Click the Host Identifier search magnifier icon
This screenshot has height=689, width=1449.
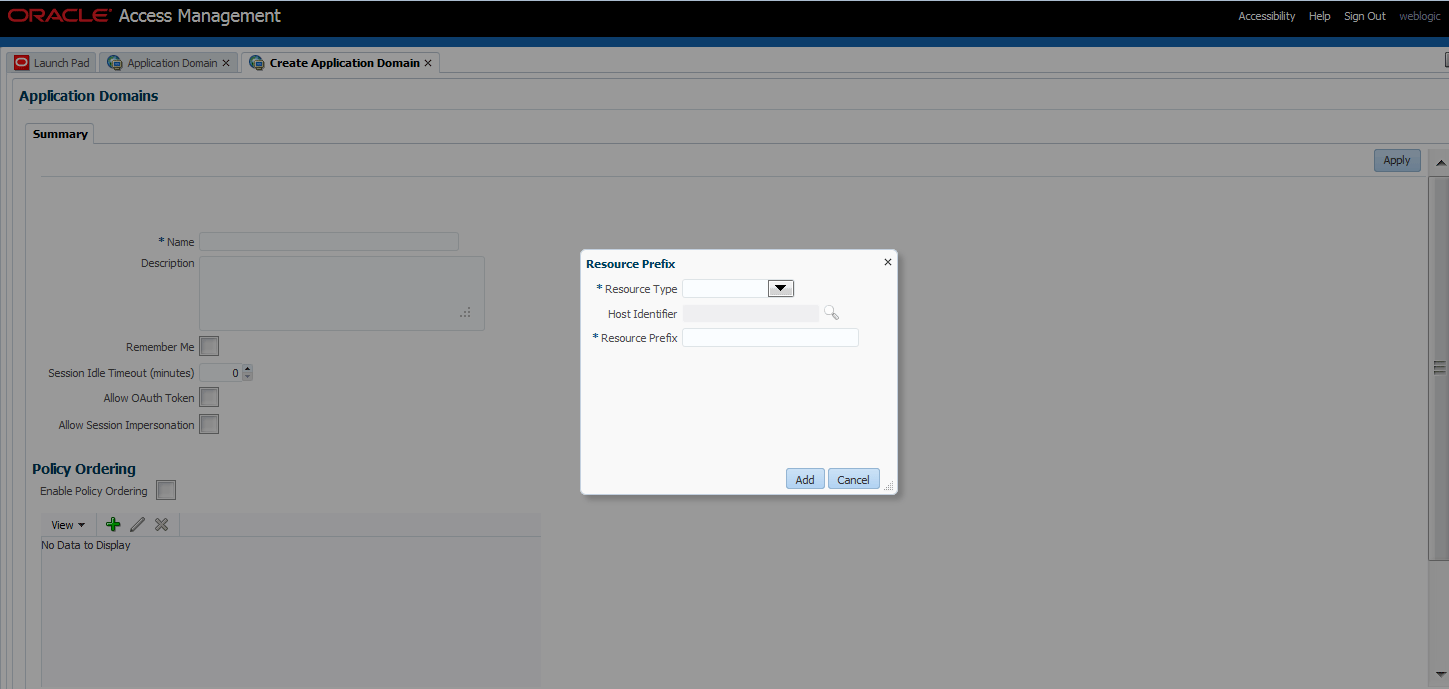tap(831, 313)
